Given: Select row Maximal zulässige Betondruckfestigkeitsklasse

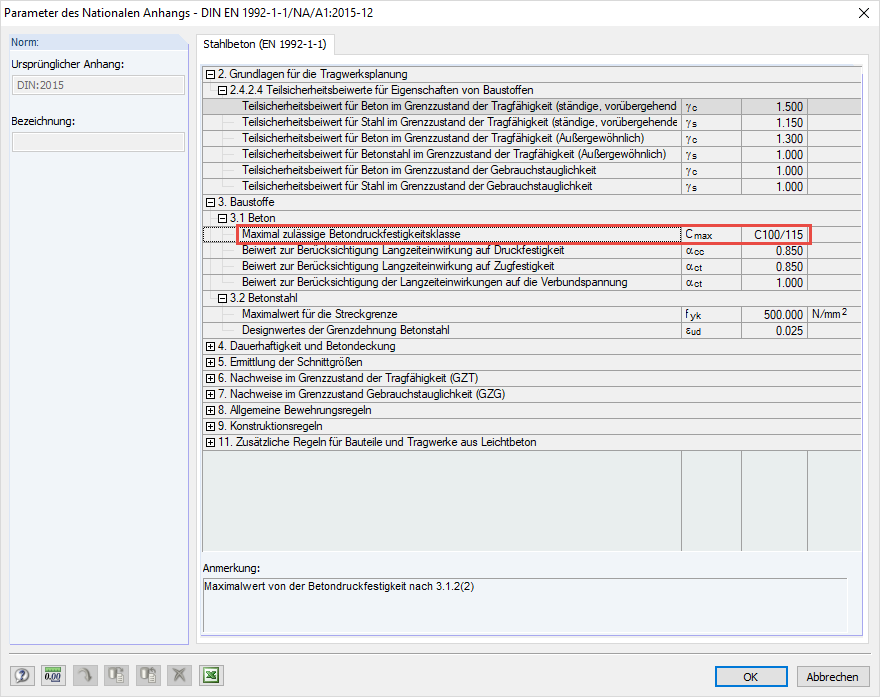Looking at the screenshot, I should click(531, 235).
